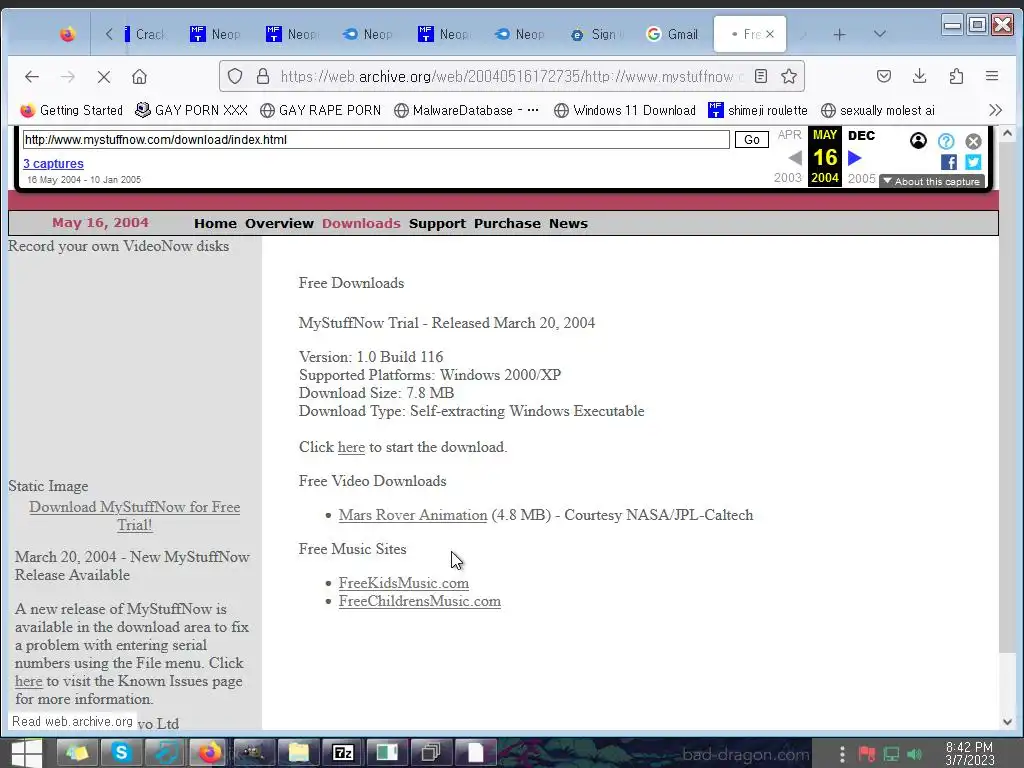
Task: Click the page scrollbar down arrow
Action: (x=1008, y=722)
